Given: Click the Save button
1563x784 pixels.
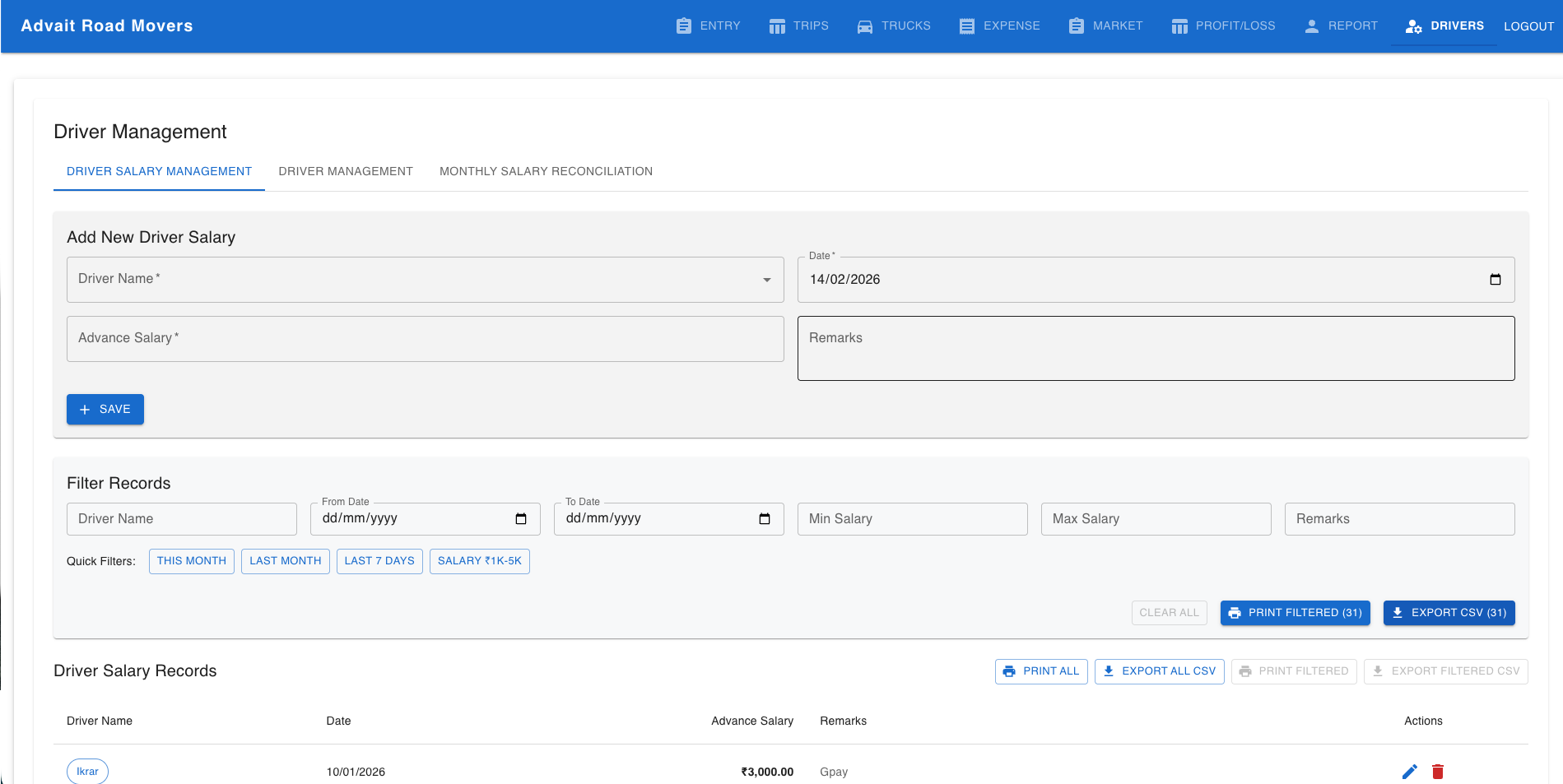Looking at the screenshot, I should [105, 409].
